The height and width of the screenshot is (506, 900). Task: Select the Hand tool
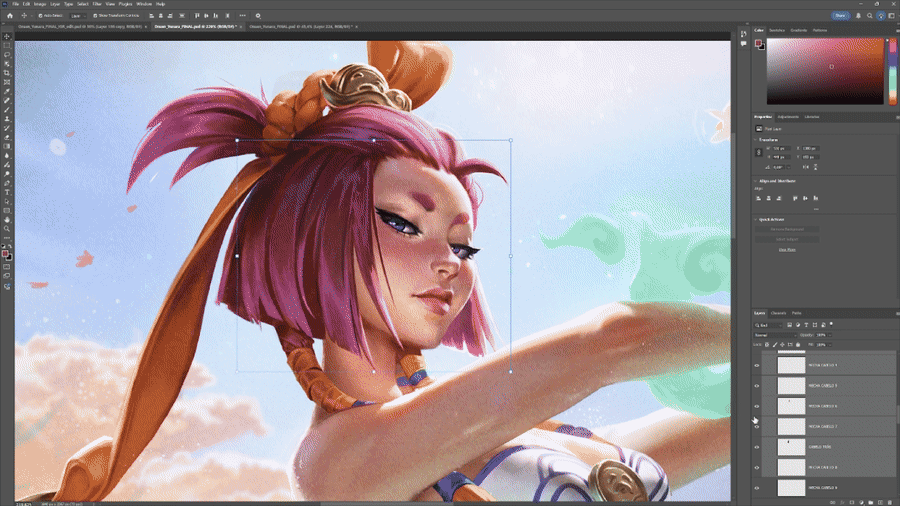tap(7, 220)
